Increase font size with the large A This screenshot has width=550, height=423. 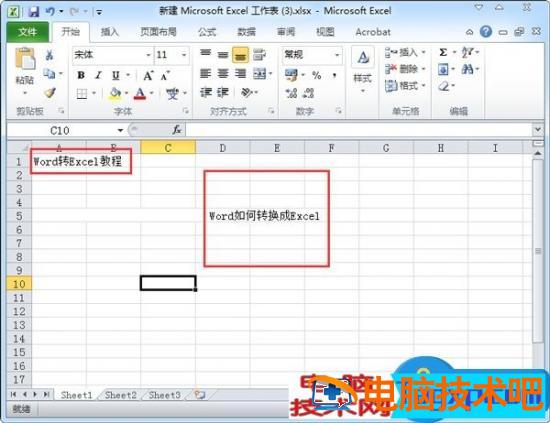[x=148, y=75]
